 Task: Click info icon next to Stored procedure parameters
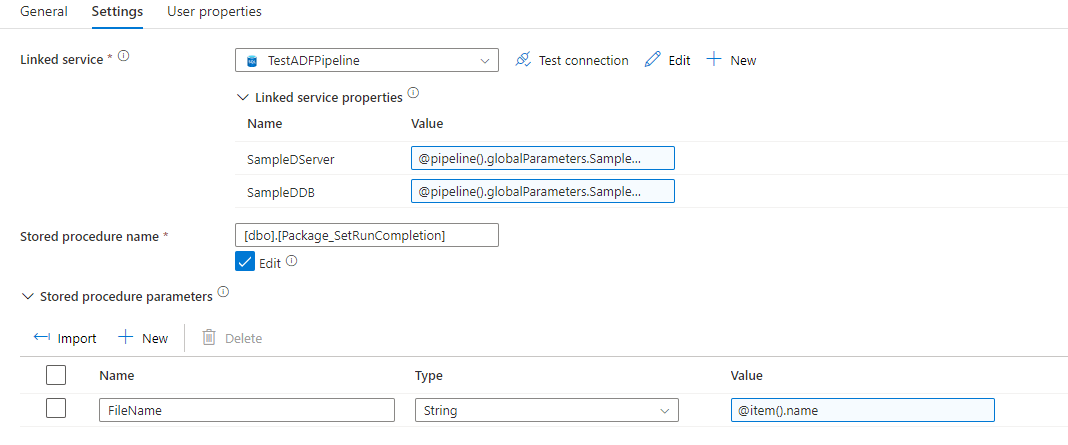(223, 293)
